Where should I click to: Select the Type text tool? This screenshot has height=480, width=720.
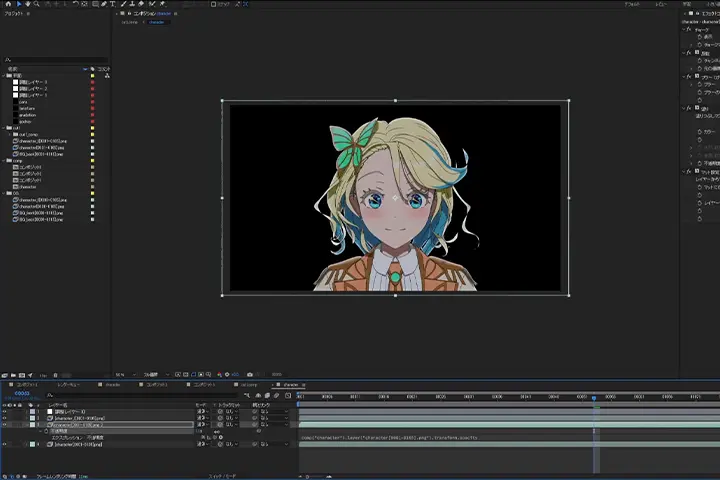click(112, 4)
